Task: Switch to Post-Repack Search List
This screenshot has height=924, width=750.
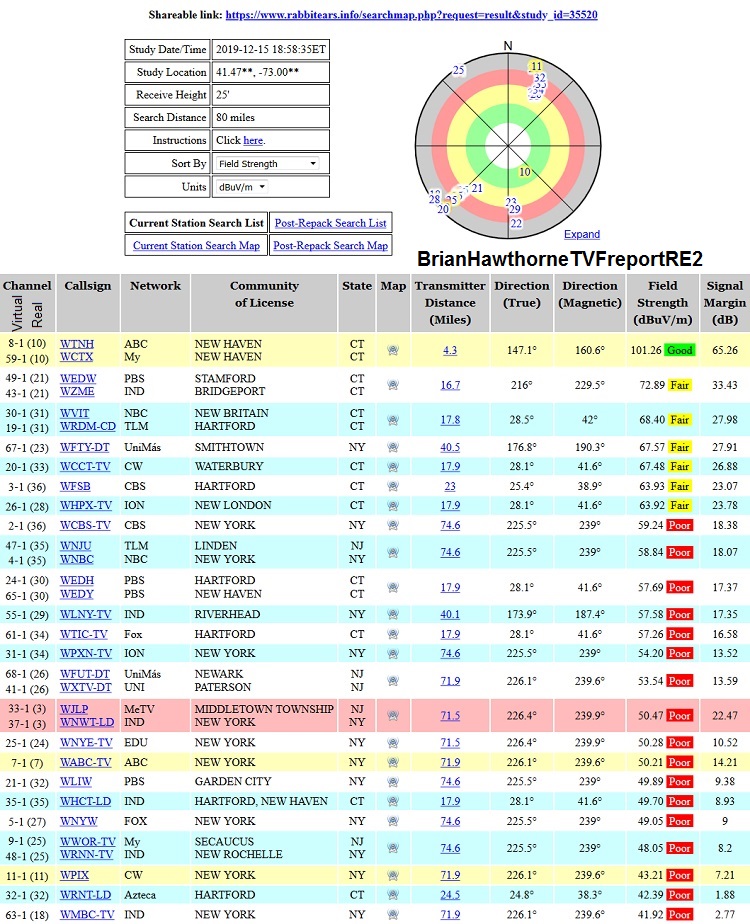Action: point(330,223)
